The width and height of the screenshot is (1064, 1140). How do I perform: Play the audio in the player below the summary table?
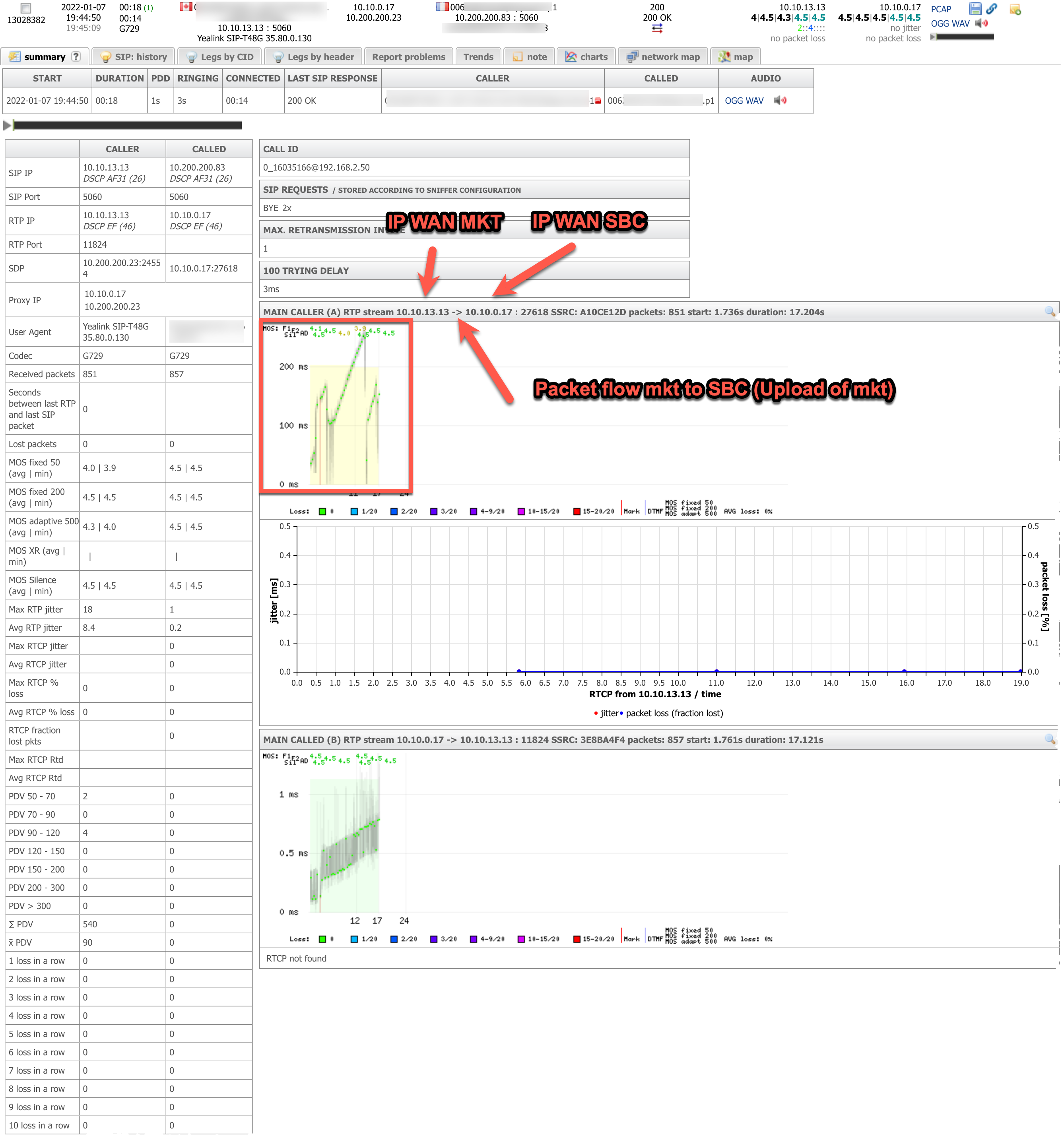(8, 126)
